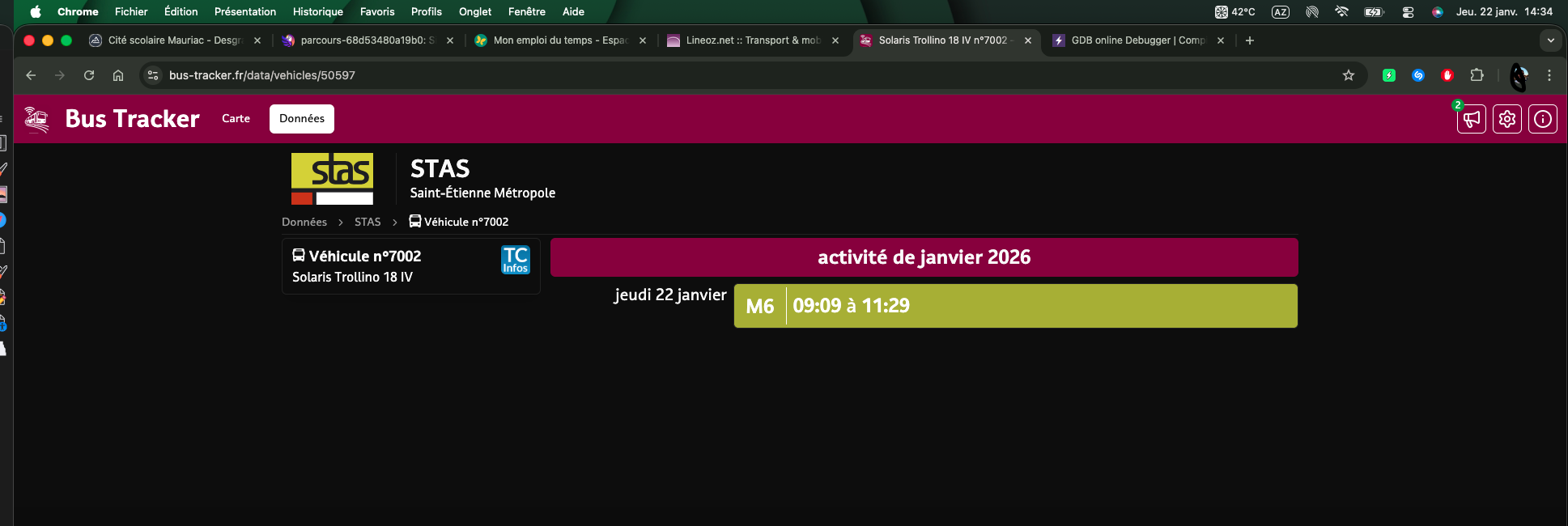
Task: Bookmark this page with star icon
Action: click(1348, 75)
